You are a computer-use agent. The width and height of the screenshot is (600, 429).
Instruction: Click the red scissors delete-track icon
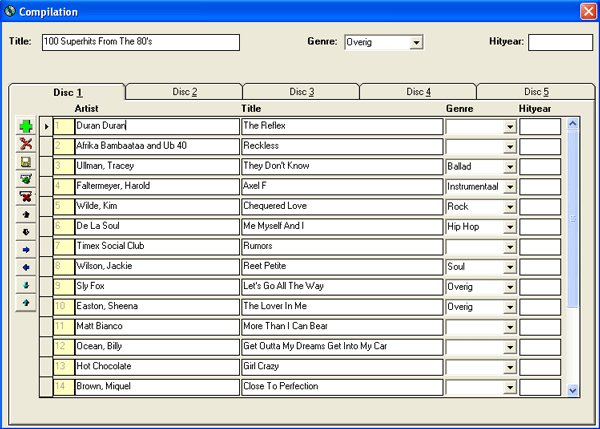[26, 144]
